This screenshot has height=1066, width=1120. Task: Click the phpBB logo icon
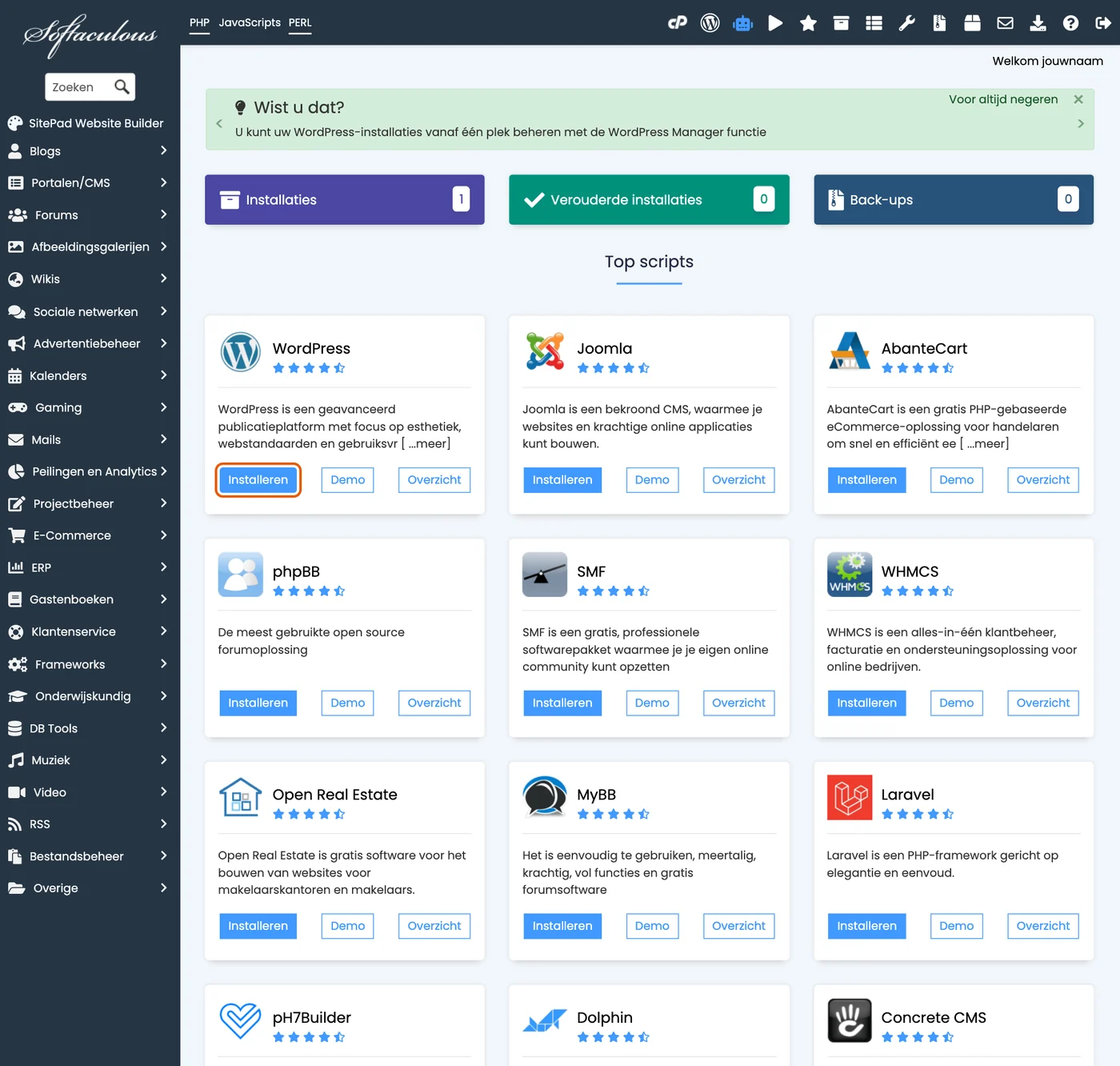[241, 575]
